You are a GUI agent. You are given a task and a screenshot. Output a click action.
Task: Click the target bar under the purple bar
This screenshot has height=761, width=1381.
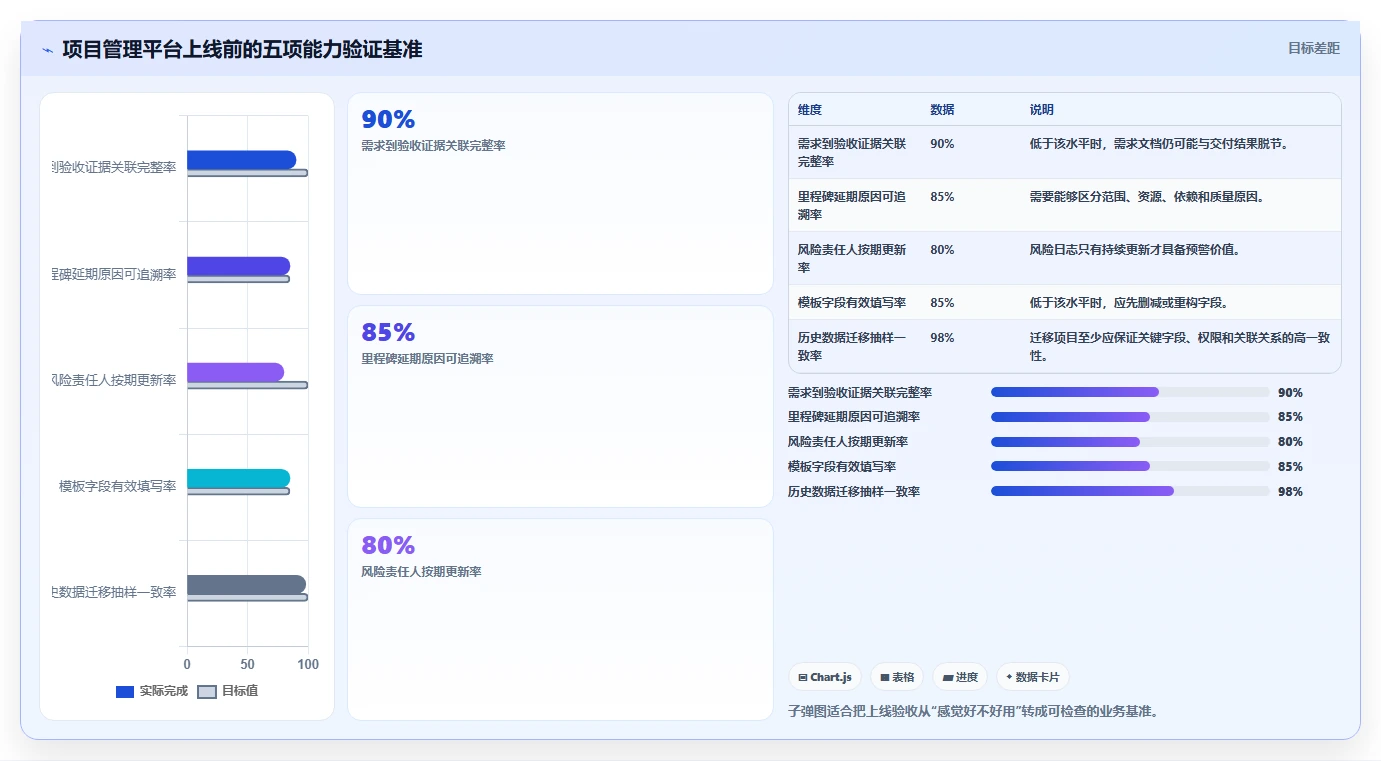tap(247, 385)
